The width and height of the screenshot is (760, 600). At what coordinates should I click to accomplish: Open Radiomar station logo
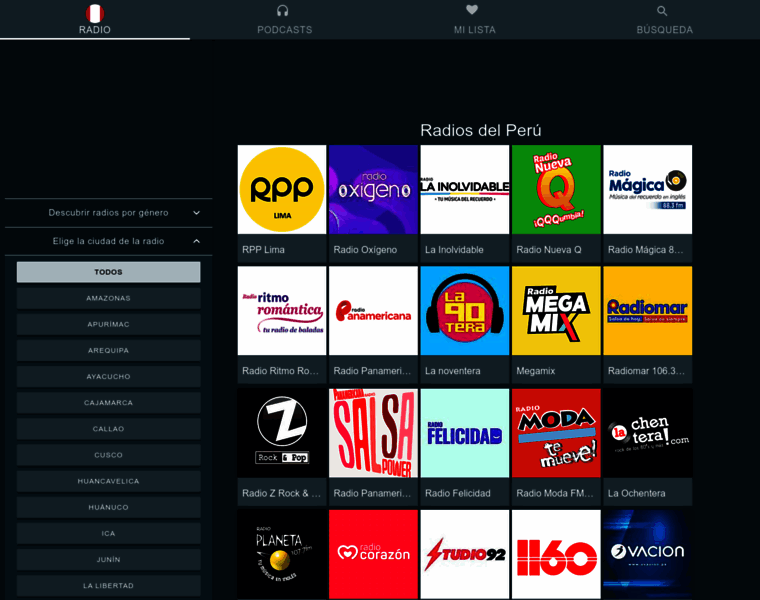[648, 311]
